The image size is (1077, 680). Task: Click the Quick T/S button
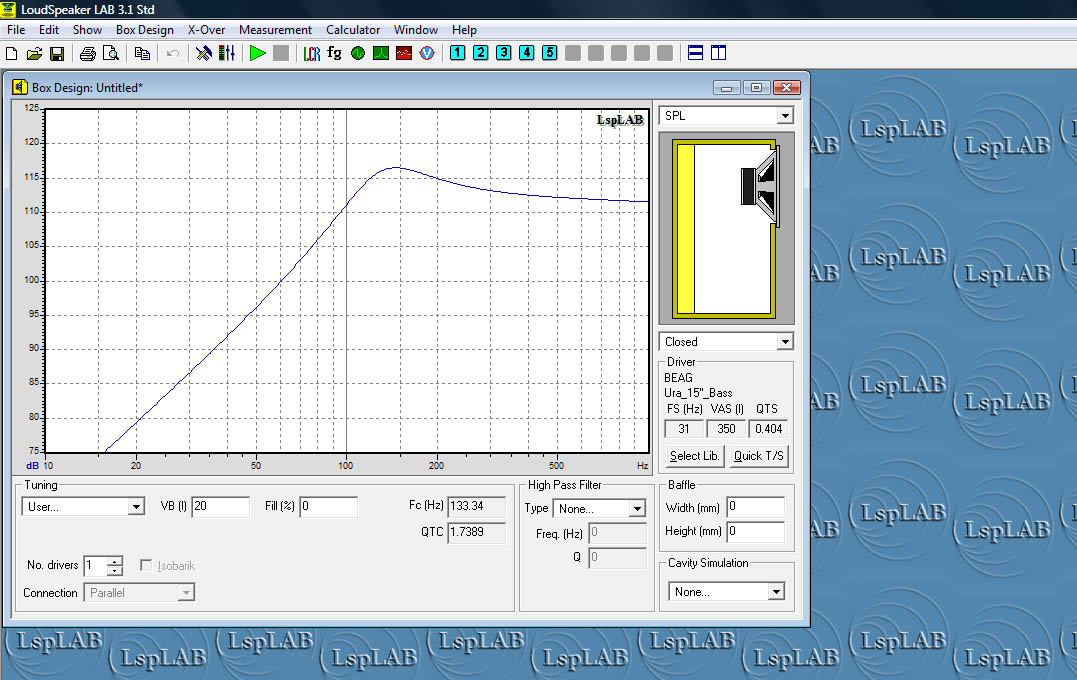759,456
